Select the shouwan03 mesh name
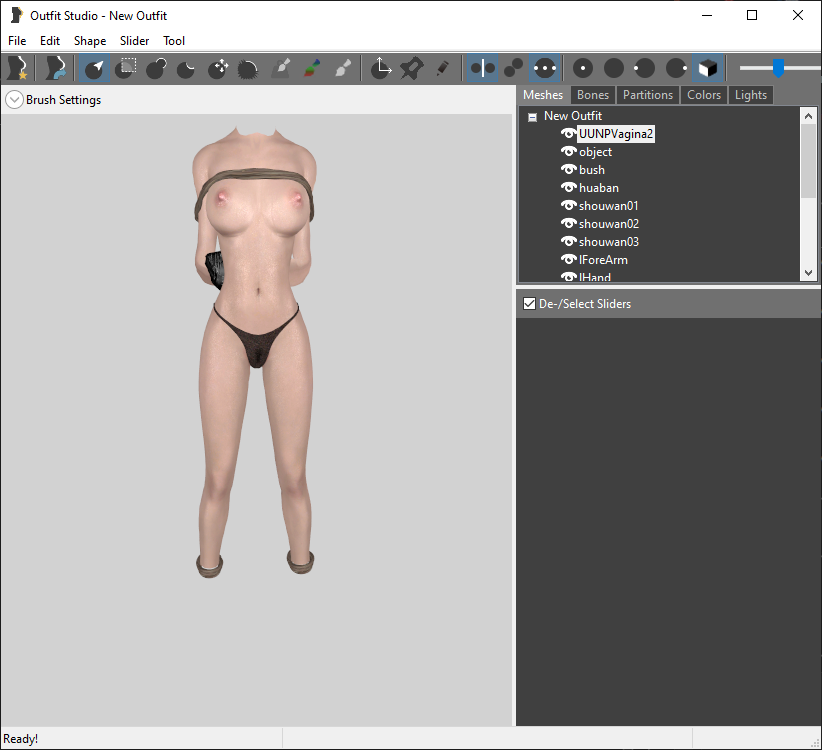 click(609, 242)
